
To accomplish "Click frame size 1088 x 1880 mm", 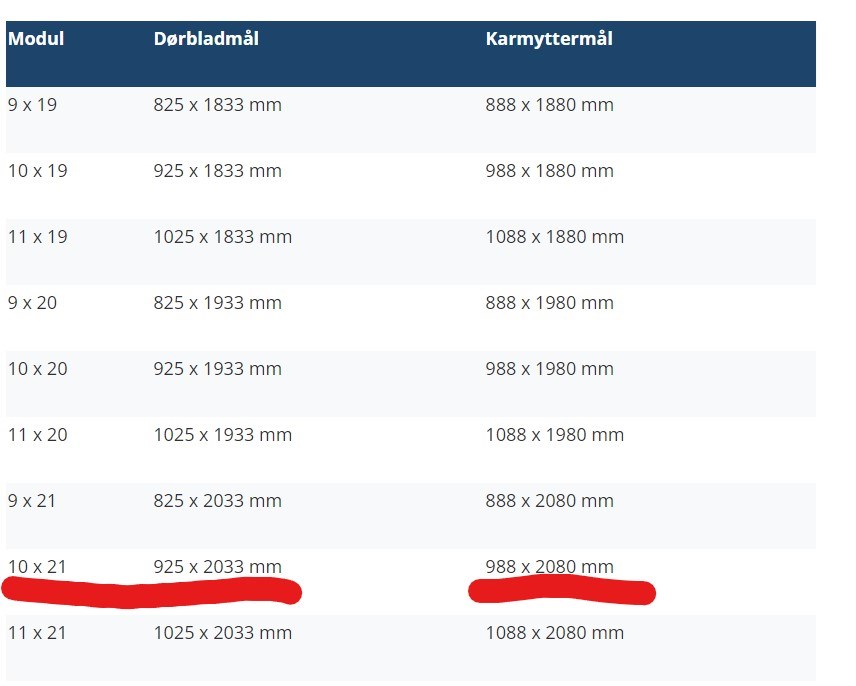I will pyautogui.click(x=554, y=237).
